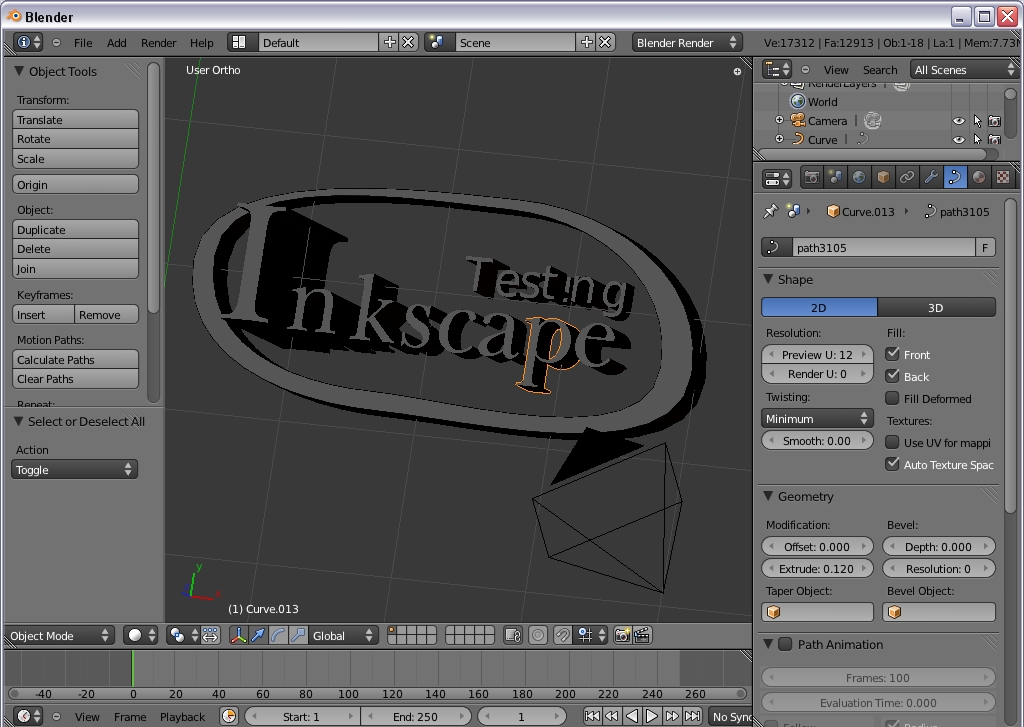Open the Scene properties tab icon
The image size is (1024, 727).
point(835,177)
